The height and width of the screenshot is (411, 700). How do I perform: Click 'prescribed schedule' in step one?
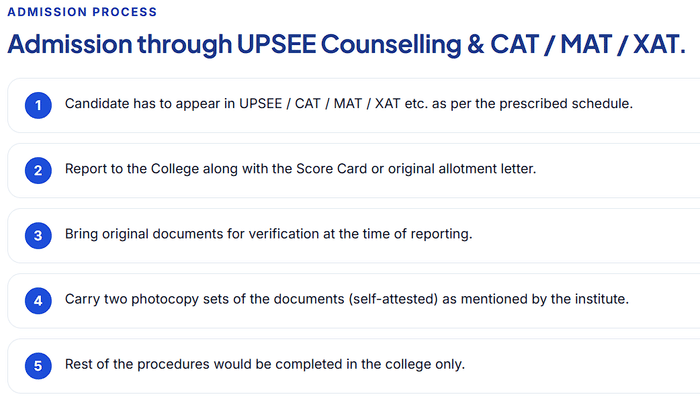point(566,104)
